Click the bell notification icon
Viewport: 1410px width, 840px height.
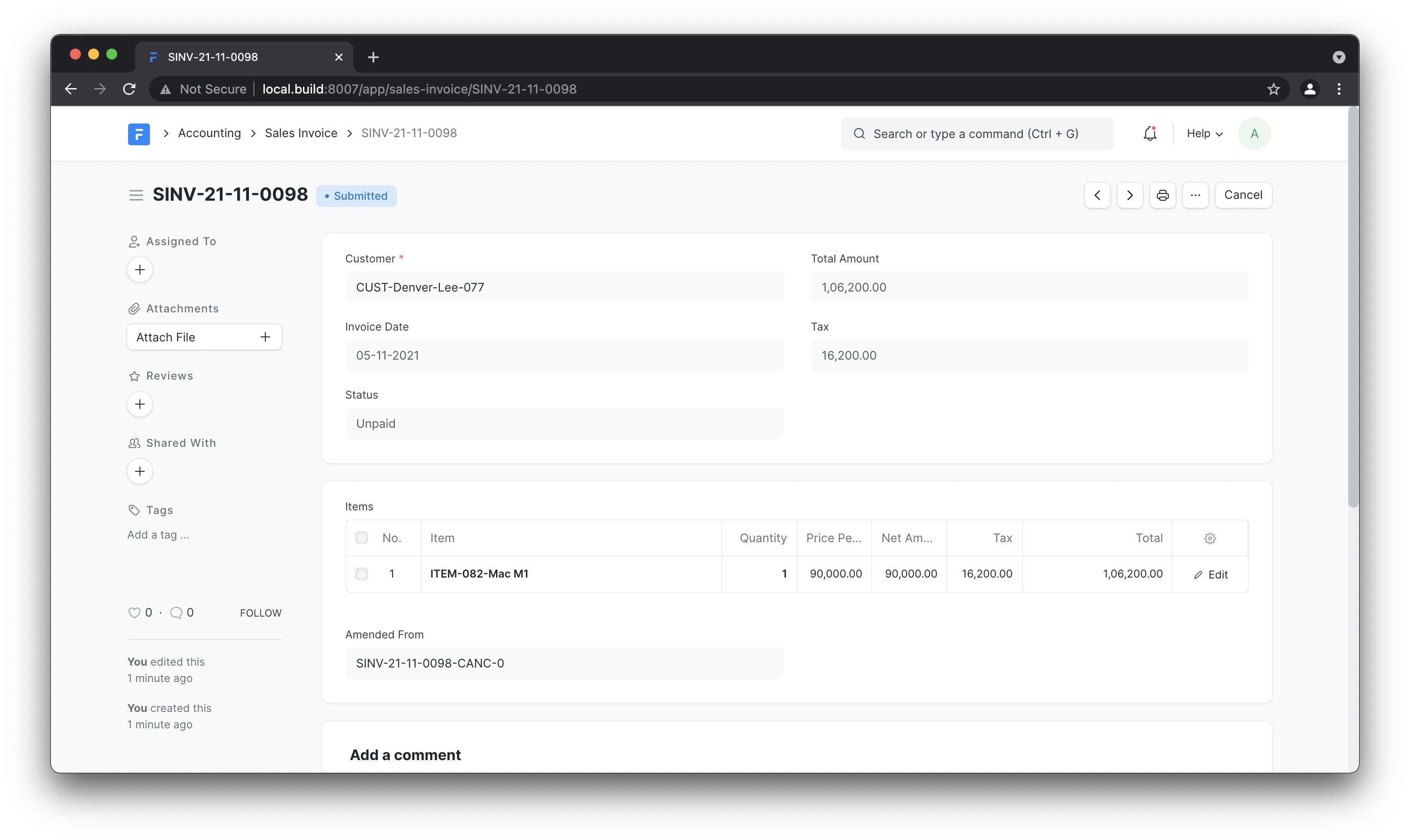pyautogui.click(x=1150, y=133)
